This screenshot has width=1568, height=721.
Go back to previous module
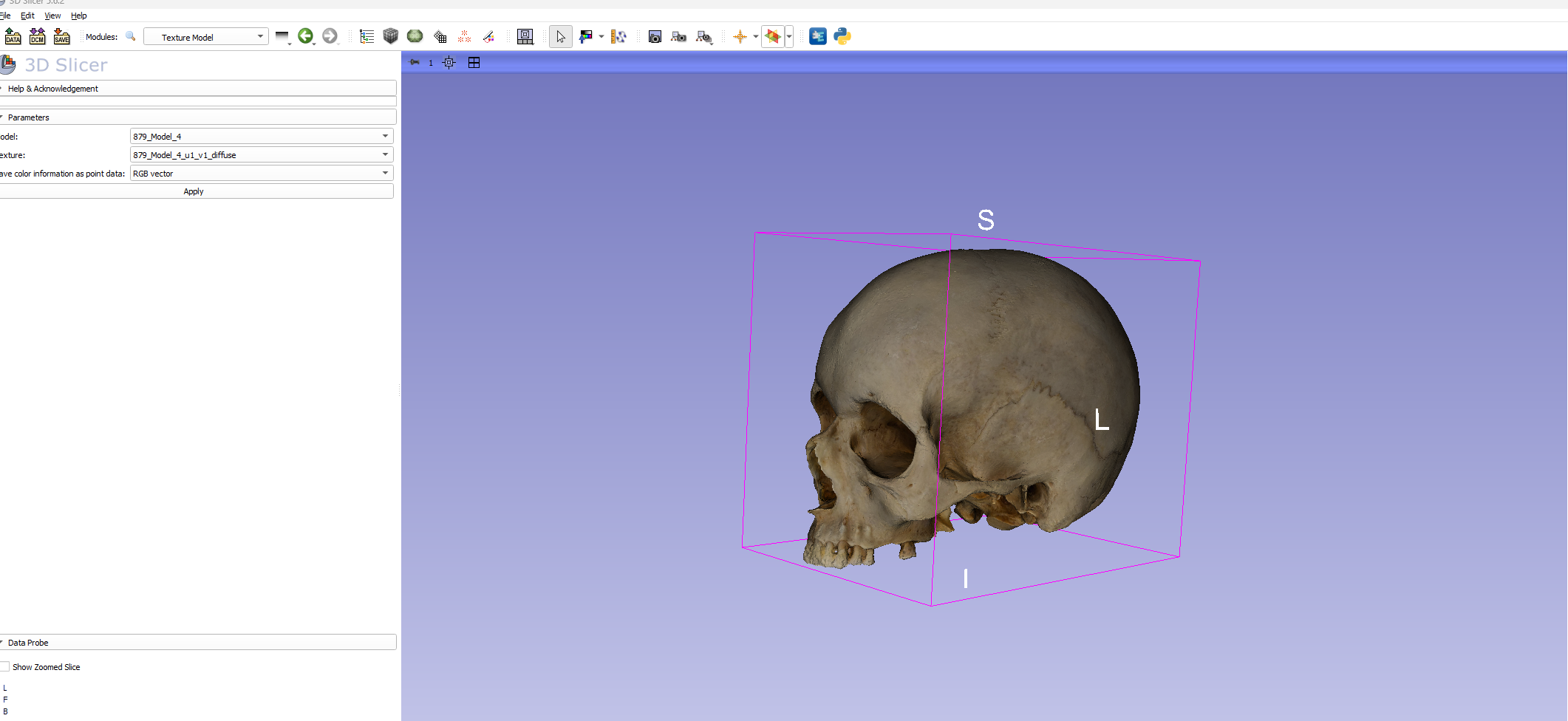tap(305, 36)
